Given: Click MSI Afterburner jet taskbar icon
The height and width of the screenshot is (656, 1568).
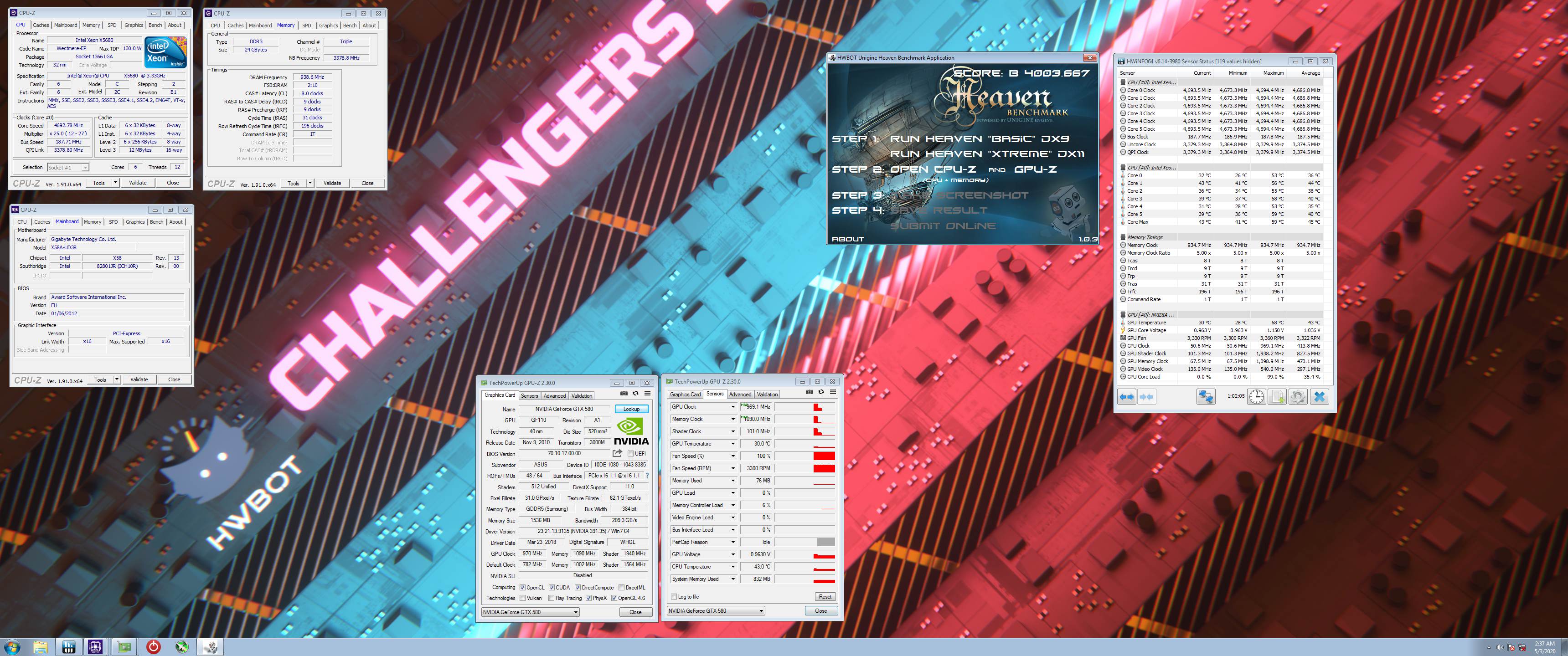Looking at the screenshot, I should point(182,647).
